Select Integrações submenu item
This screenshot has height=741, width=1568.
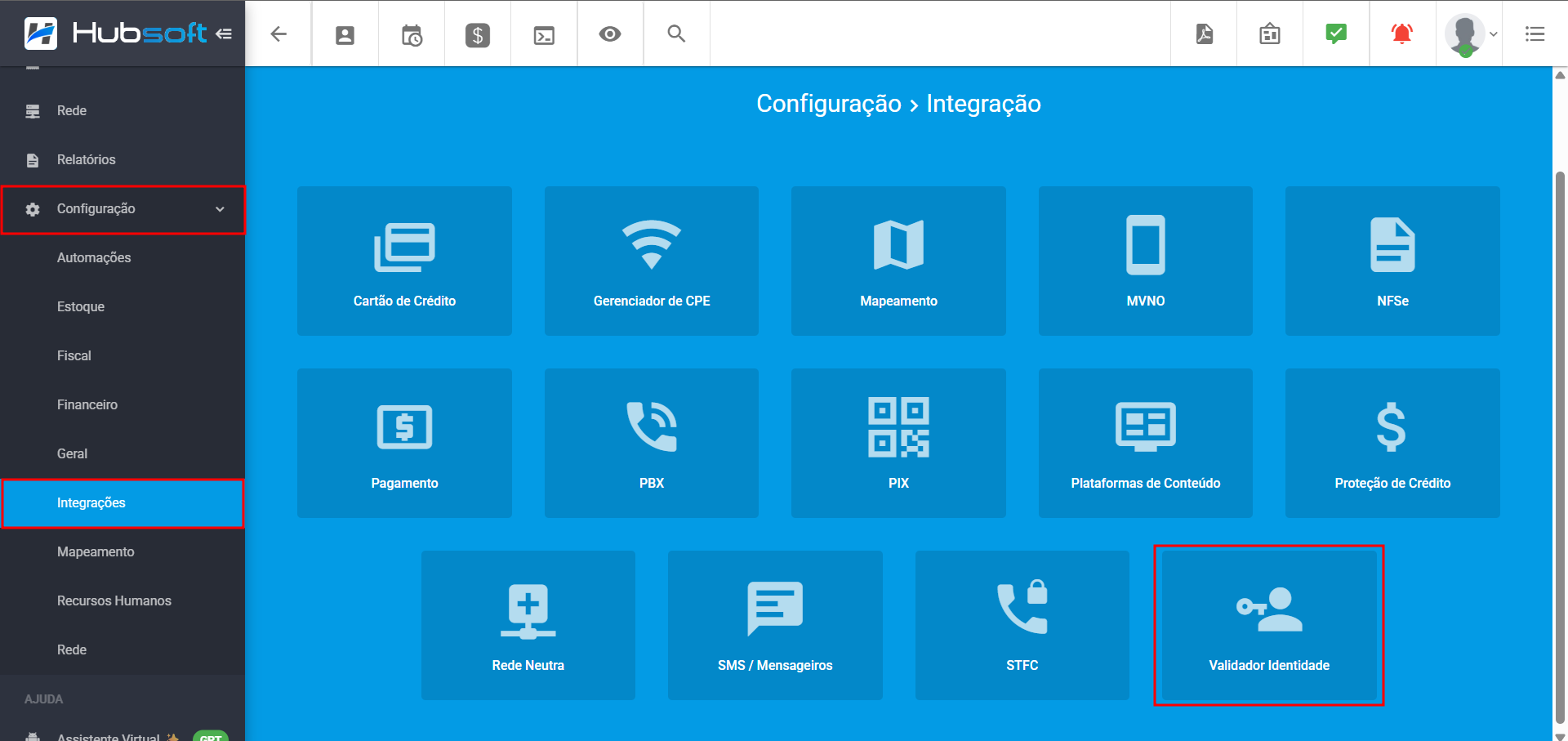[x=122, y=502]
